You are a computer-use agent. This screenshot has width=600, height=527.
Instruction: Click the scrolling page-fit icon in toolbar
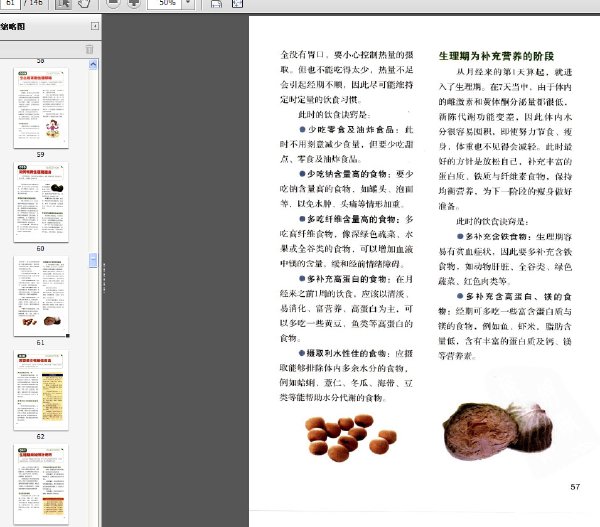(216, 4)
